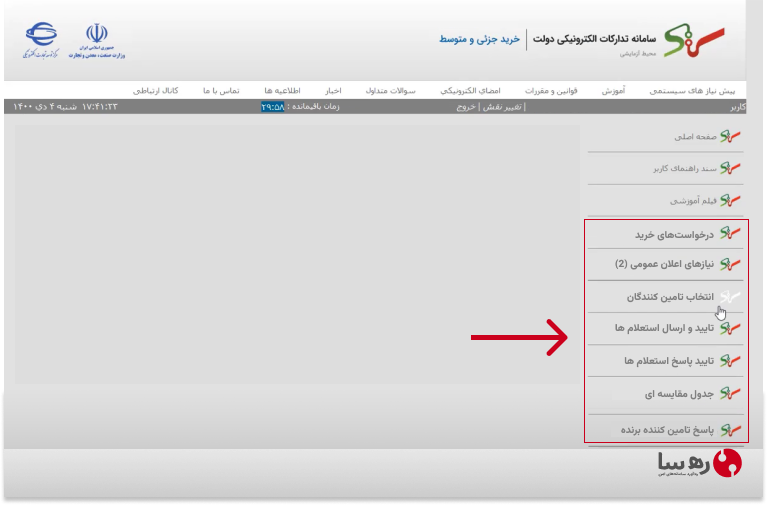Open درخواست‌های خرید sidebar entry

tap(675, 235)
